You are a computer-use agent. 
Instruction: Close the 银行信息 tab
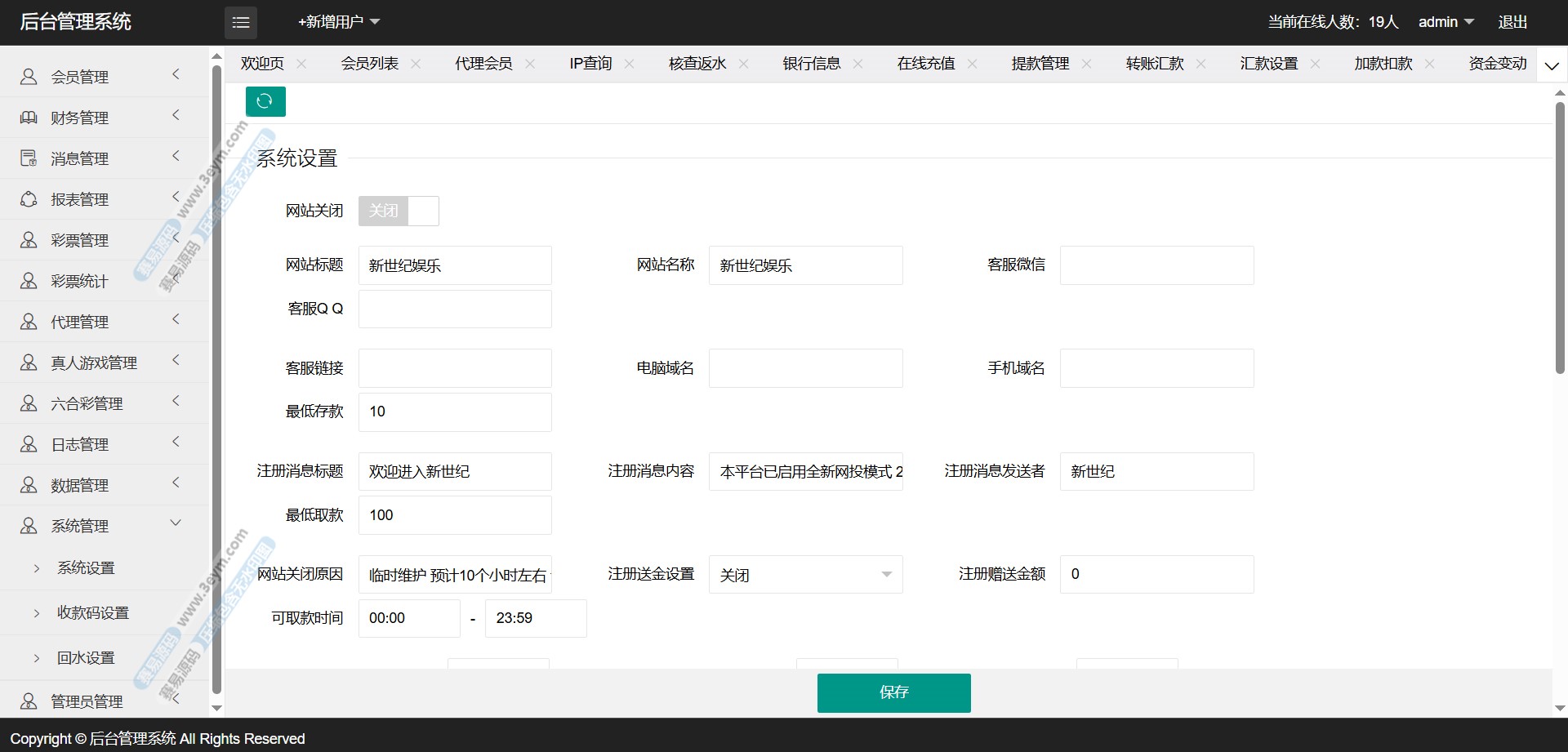pos(857,64)
